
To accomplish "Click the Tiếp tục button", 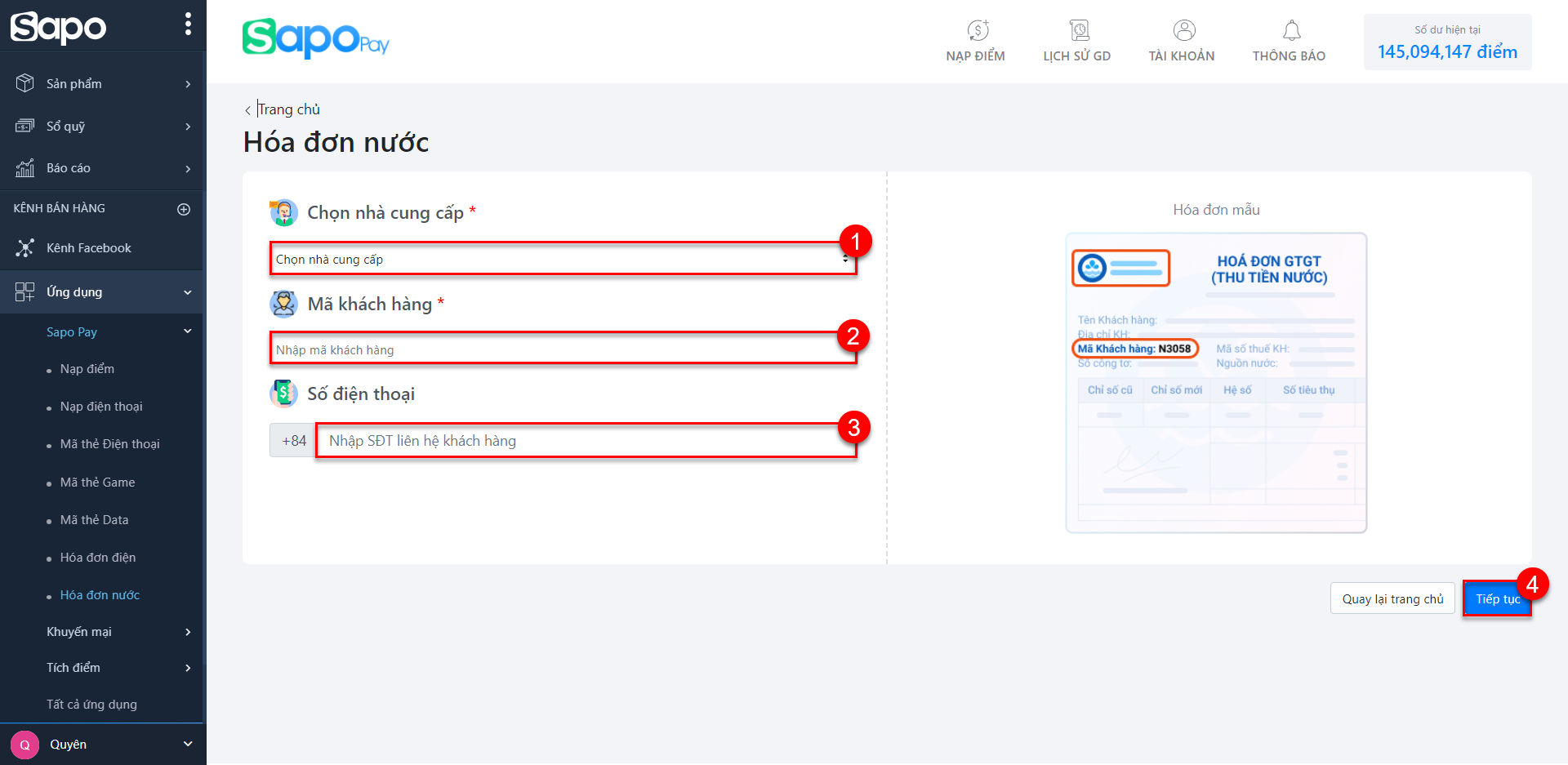I will (x=1497, y=598).
